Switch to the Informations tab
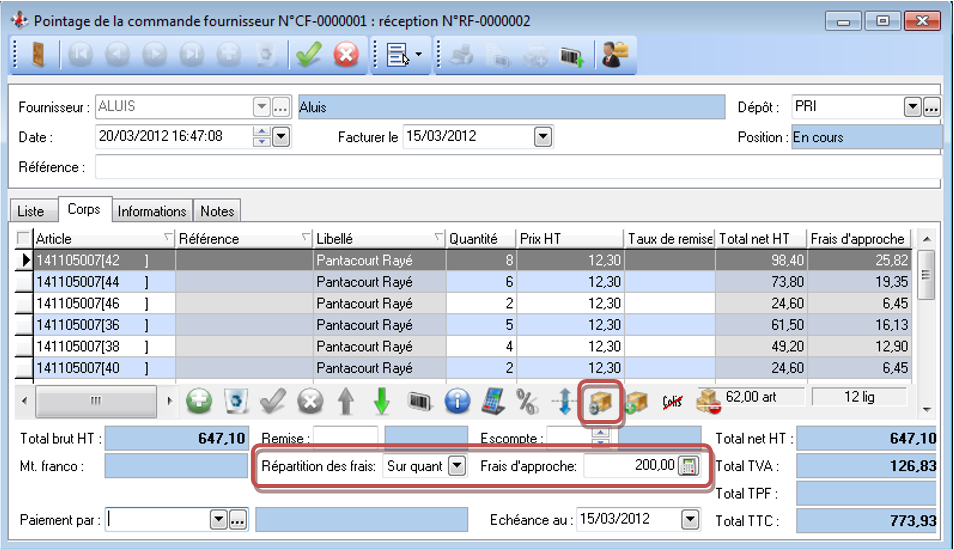 point(152,211)
